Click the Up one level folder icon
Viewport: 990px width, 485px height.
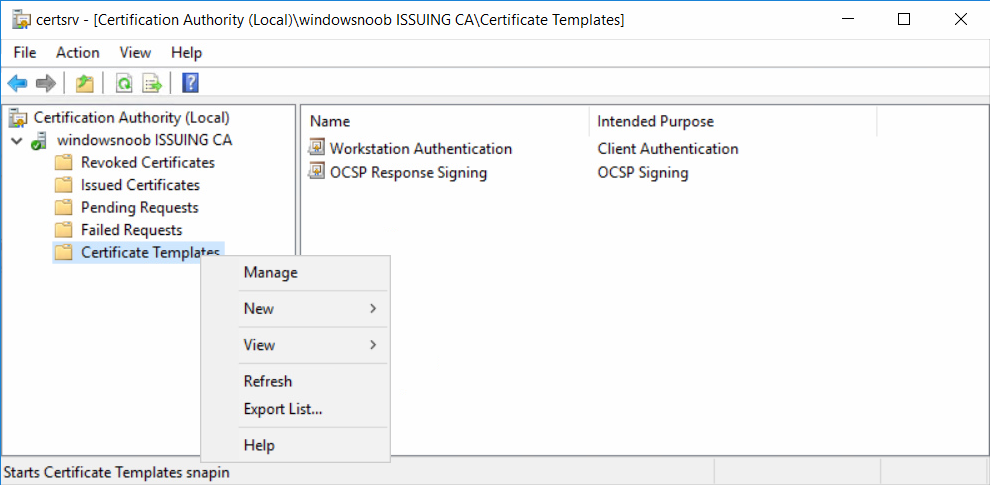coord(85,83)
